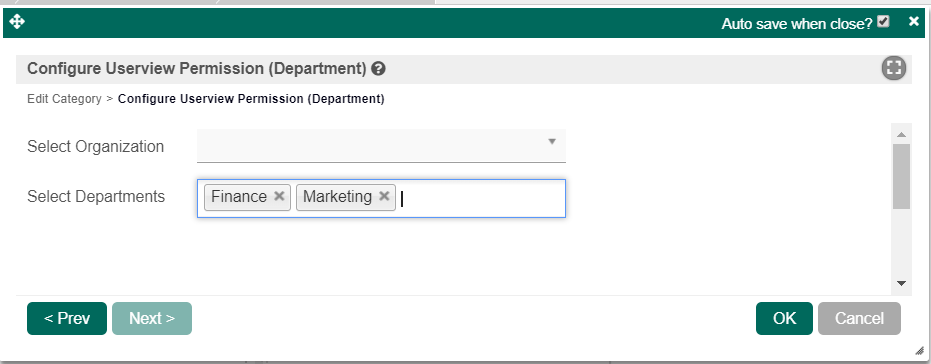Click the vertical scrollbar thumb
This screenshot has height=364, width=931.
(901, 176)
